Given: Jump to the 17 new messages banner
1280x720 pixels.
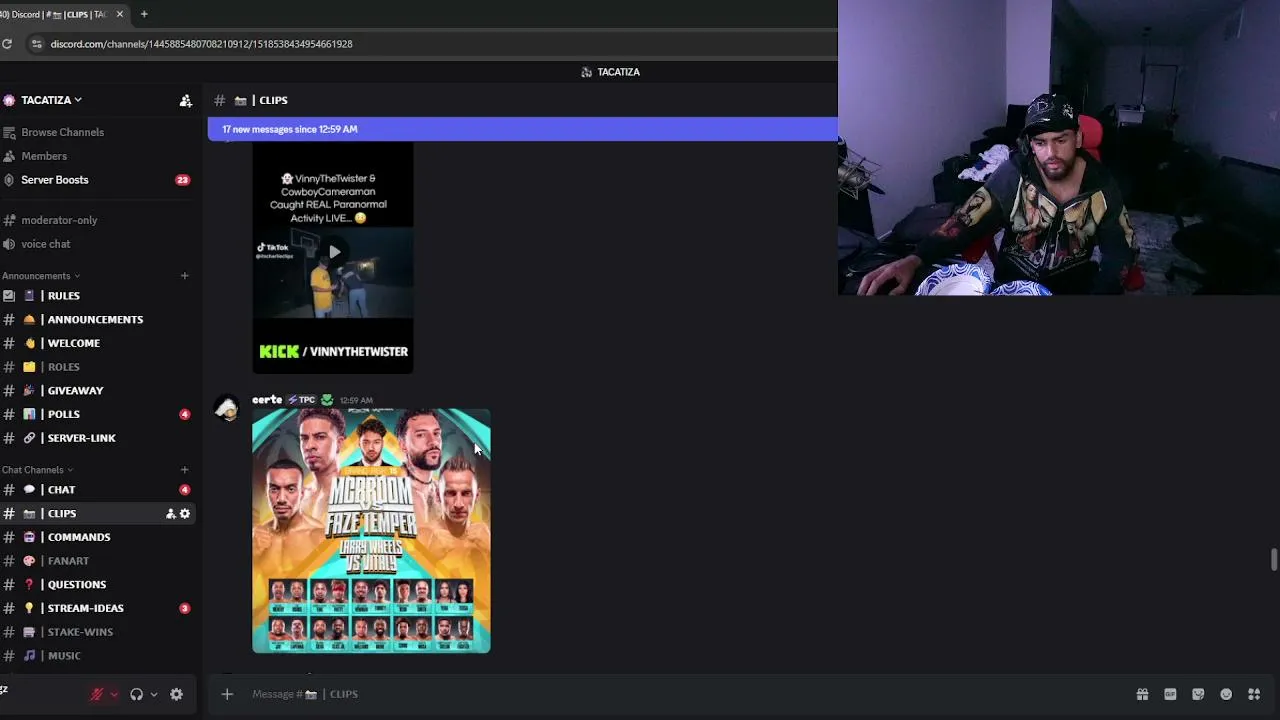Looking at the screenshot, I should point(522,129).
